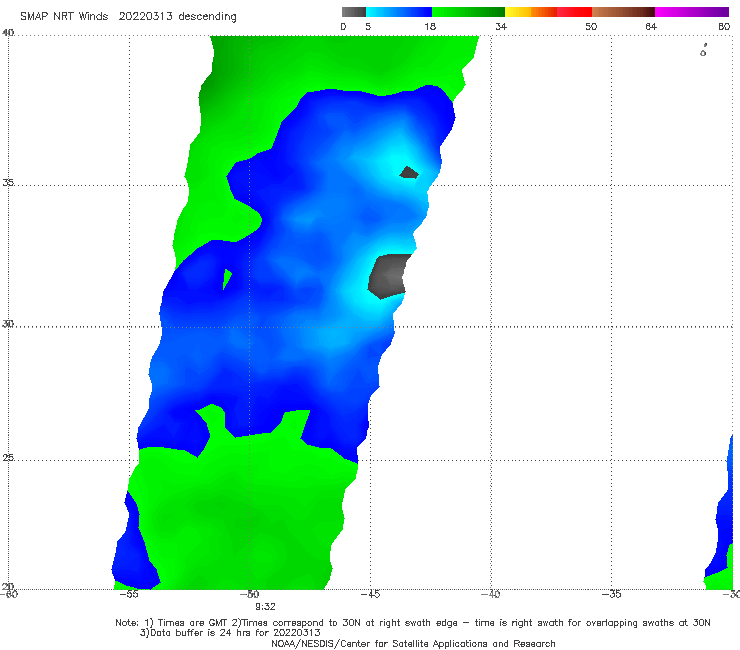Click the color bar label '50'
This screenshot has width=740, height=650.
tap(591, 27)
